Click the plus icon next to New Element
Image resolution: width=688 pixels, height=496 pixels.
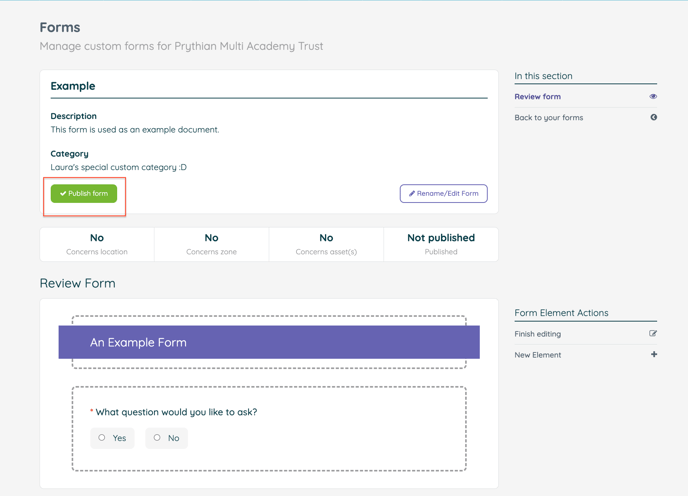click(x=654, y=354)
